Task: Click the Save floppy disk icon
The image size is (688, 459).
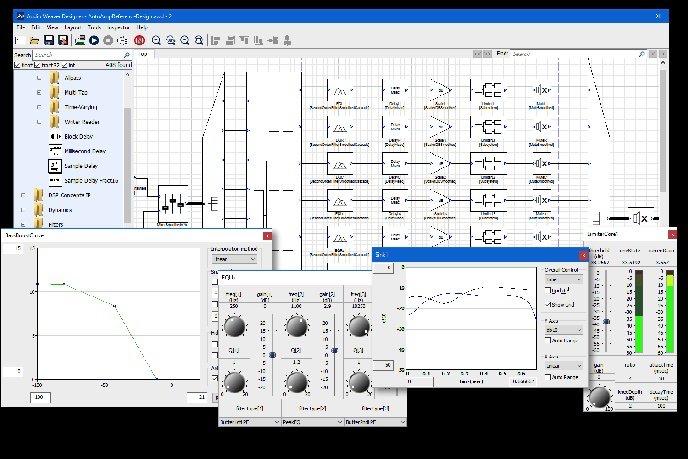Action: 49,40
